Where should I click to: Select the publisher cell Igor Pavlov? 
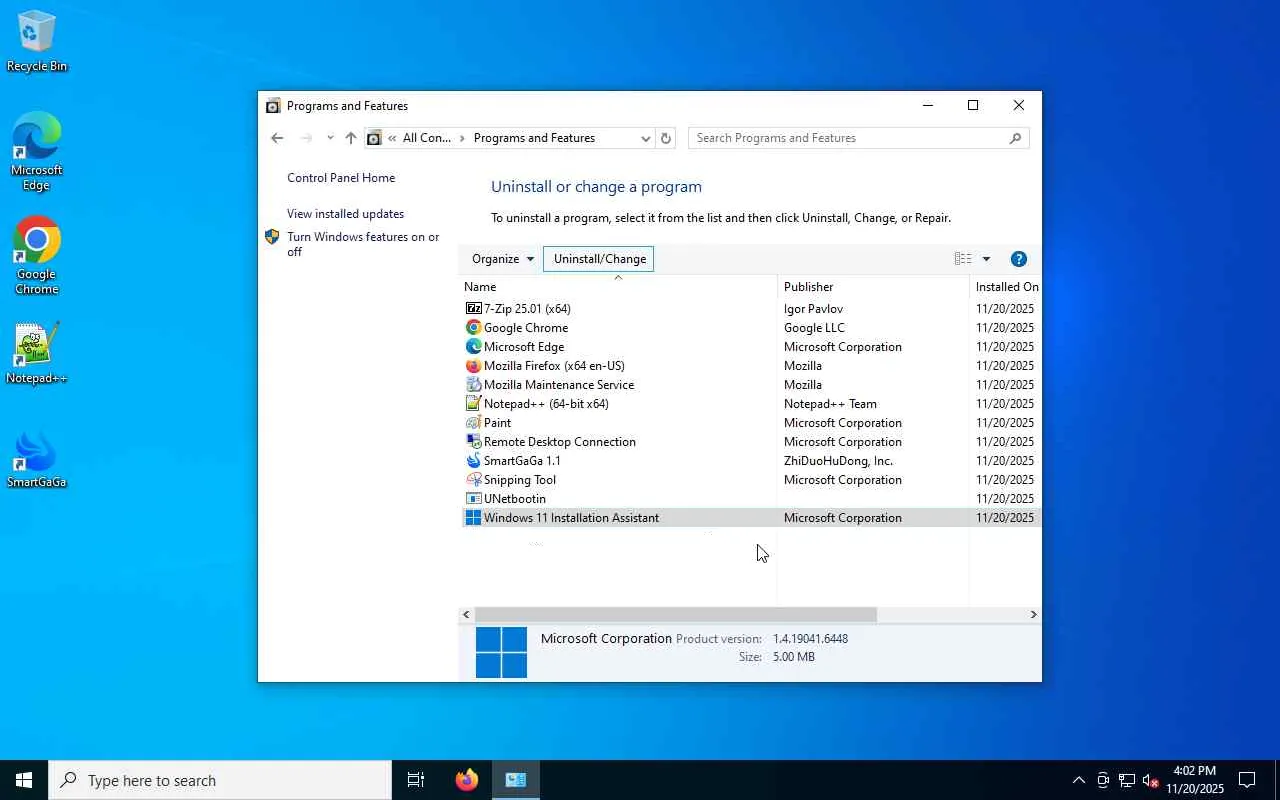tap(813, 309)
